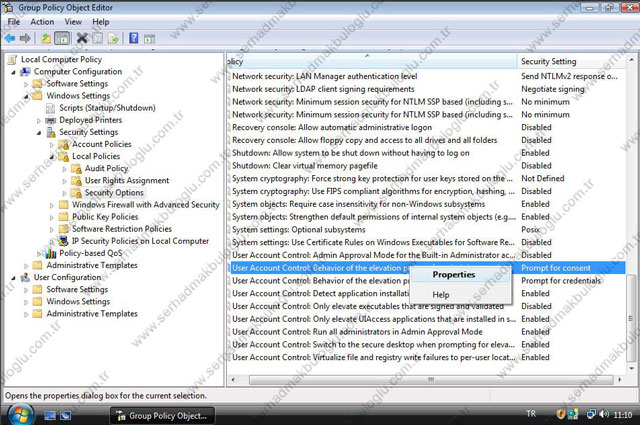Open the Action menu

[42, 22]
